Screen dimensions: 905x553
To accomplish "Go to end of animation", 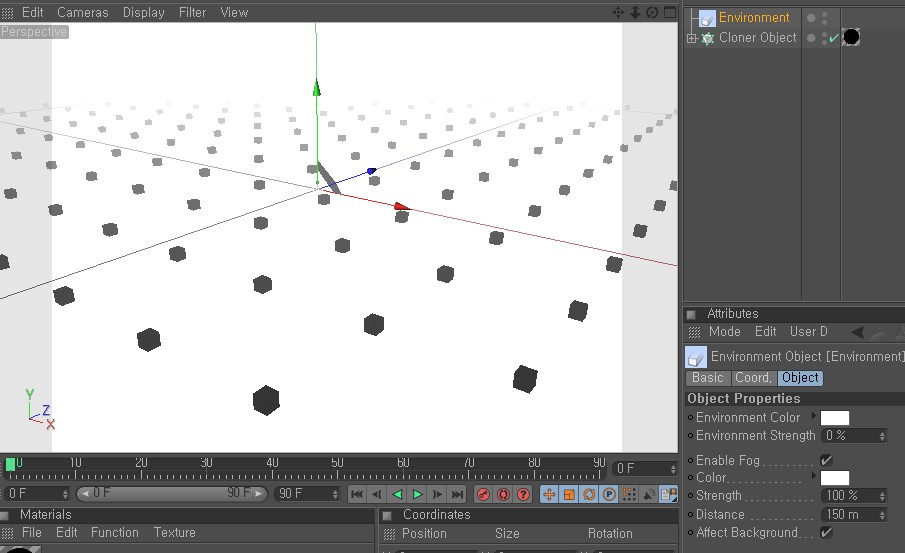I will click(x=457, y=494).
